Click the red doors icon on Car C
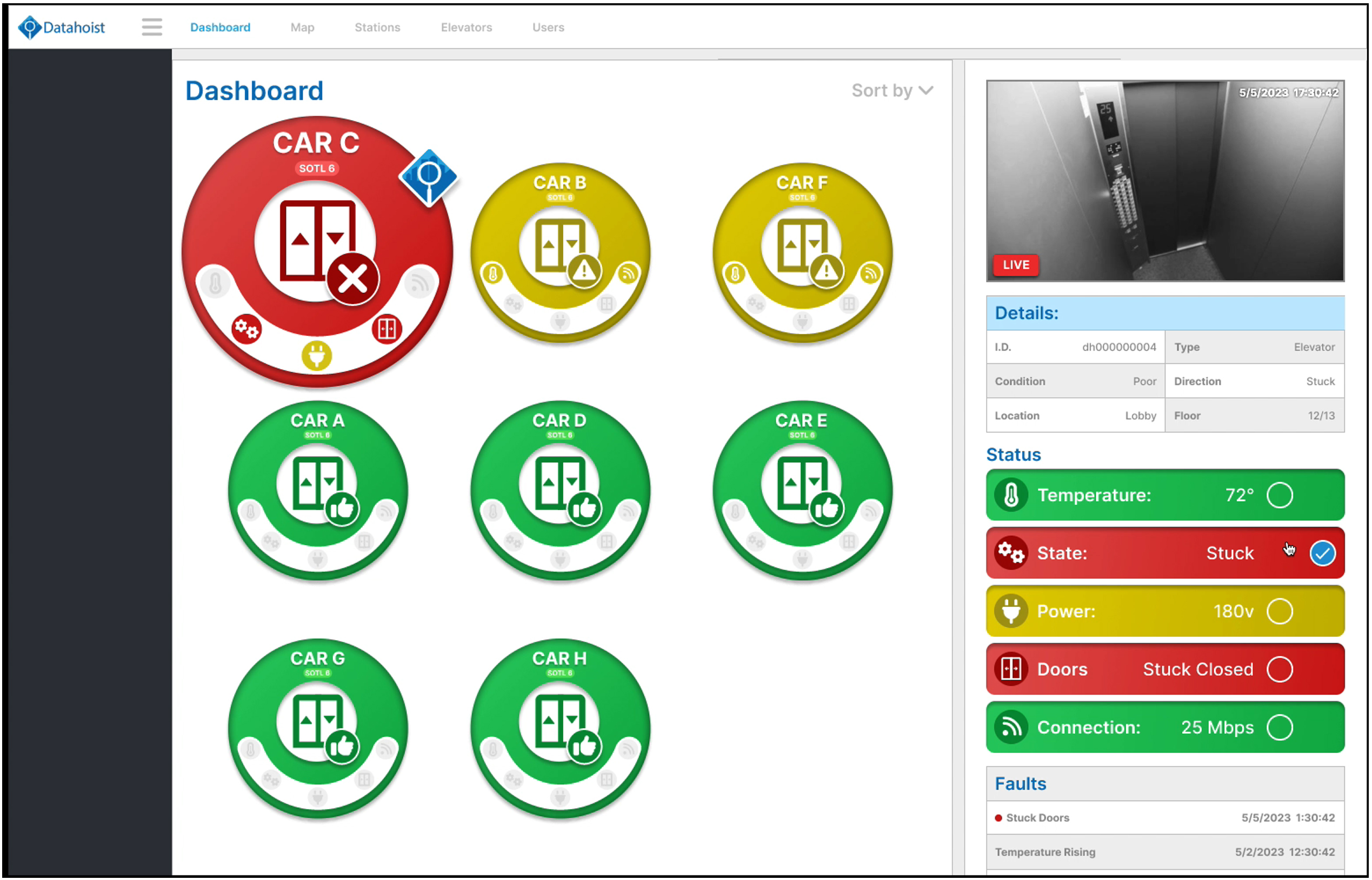The image size is (1372, 880). pos(387,329)
